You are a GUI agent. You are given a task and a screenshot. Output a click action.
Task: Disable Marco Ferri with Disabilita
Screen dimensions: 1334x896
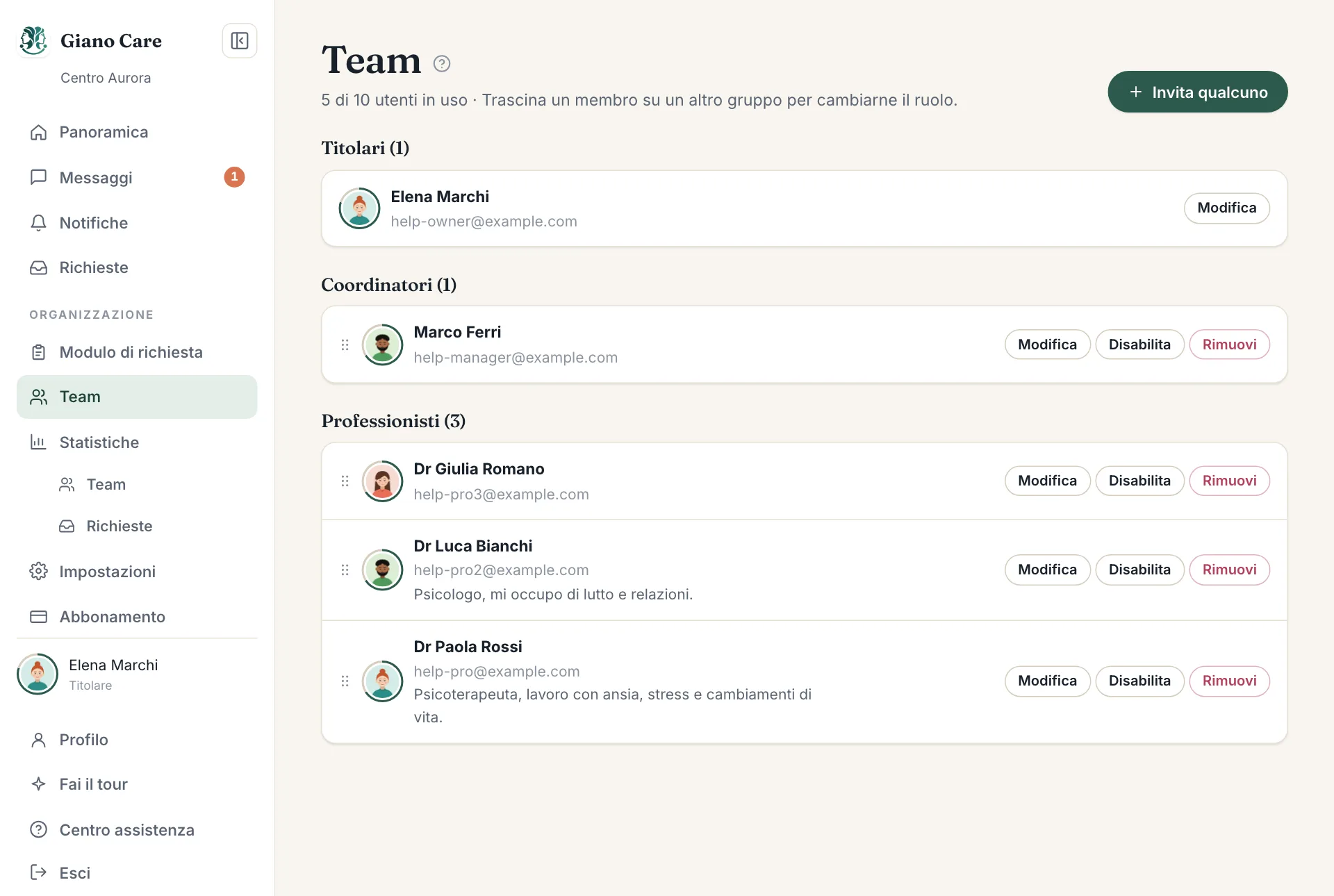(x=1139, y=345)
